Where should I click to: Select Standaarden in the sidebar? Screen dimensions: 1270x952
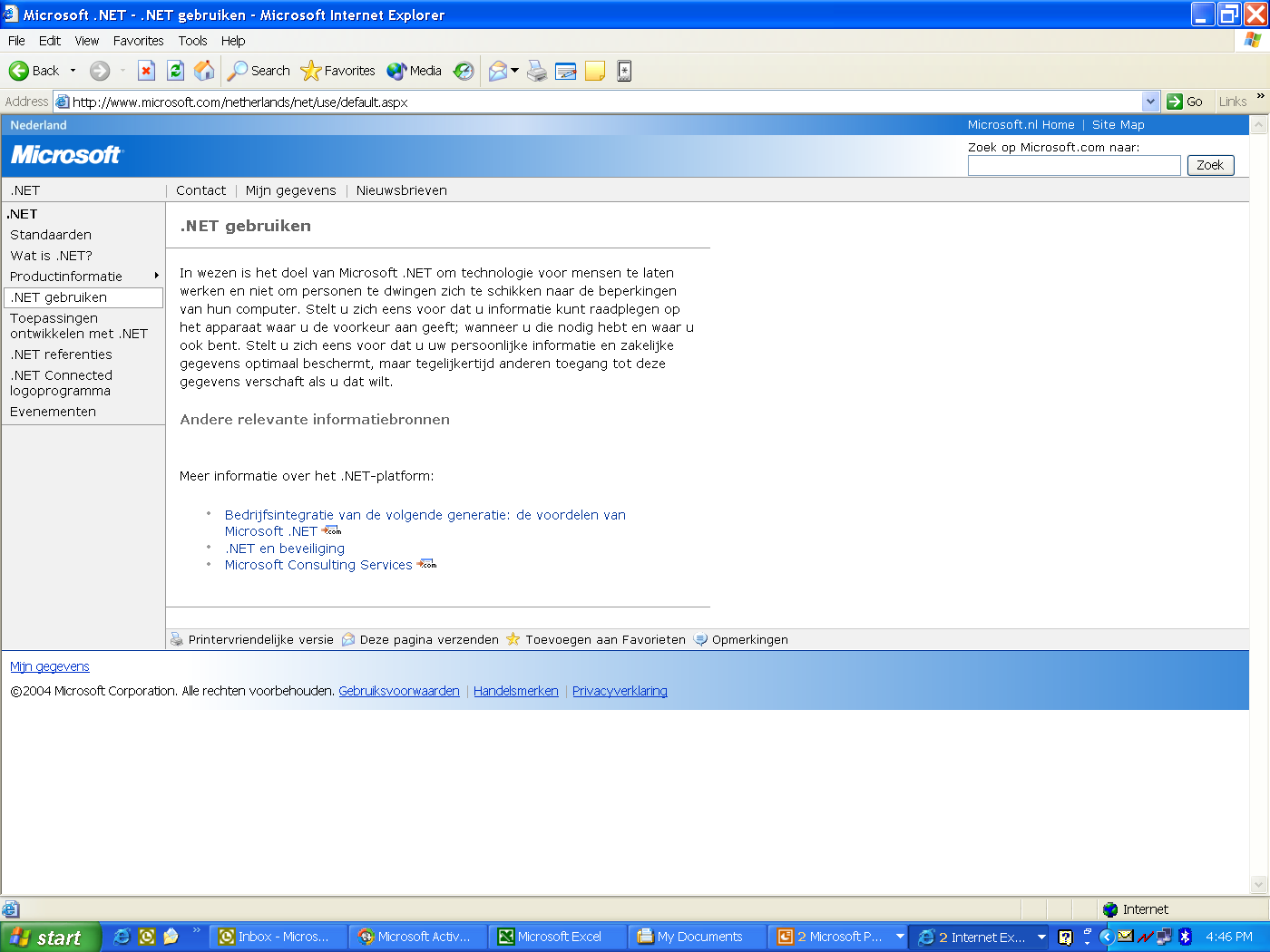coord(51,235)
